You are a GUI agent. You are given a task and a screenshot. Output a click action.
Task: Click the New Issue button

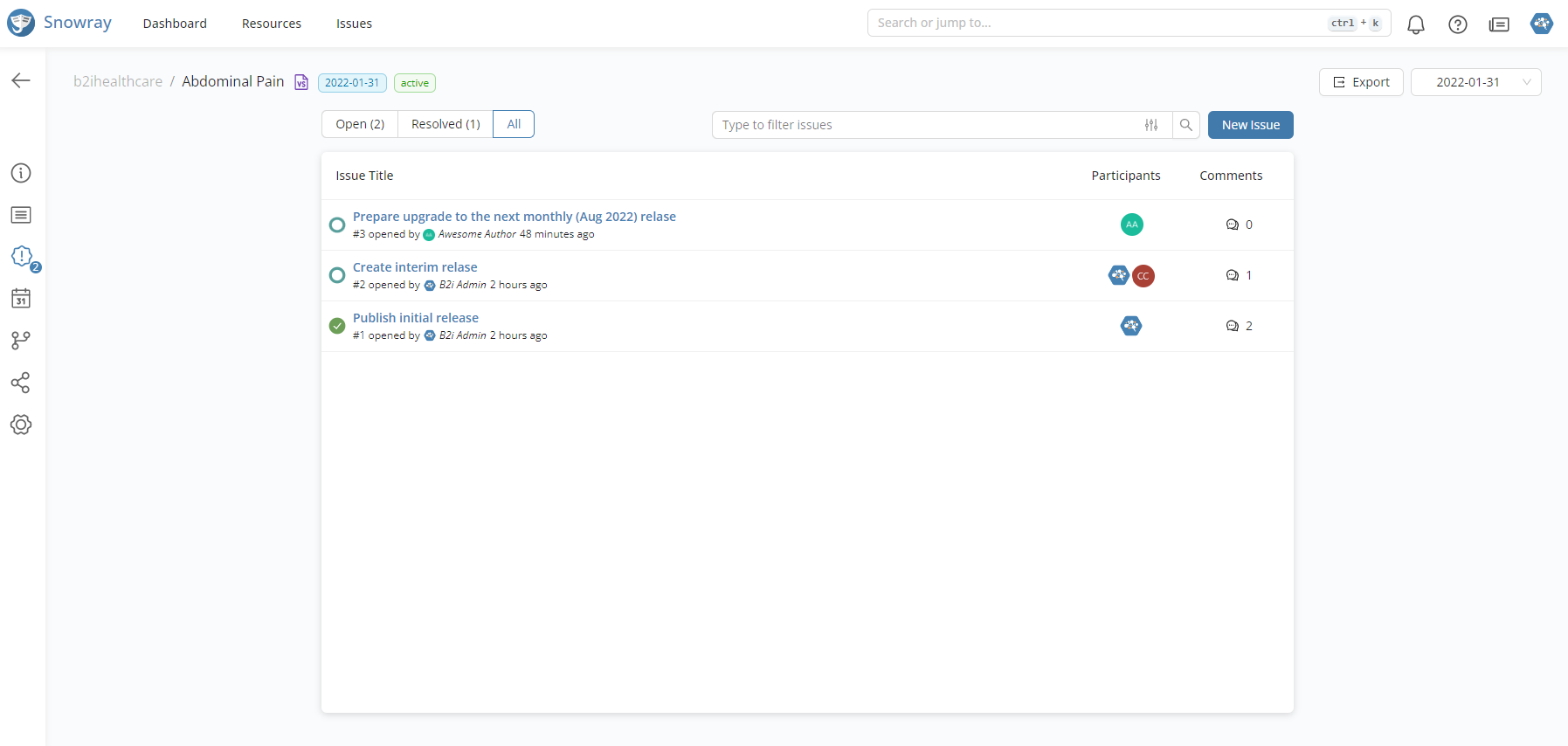tap(1250, 125)
